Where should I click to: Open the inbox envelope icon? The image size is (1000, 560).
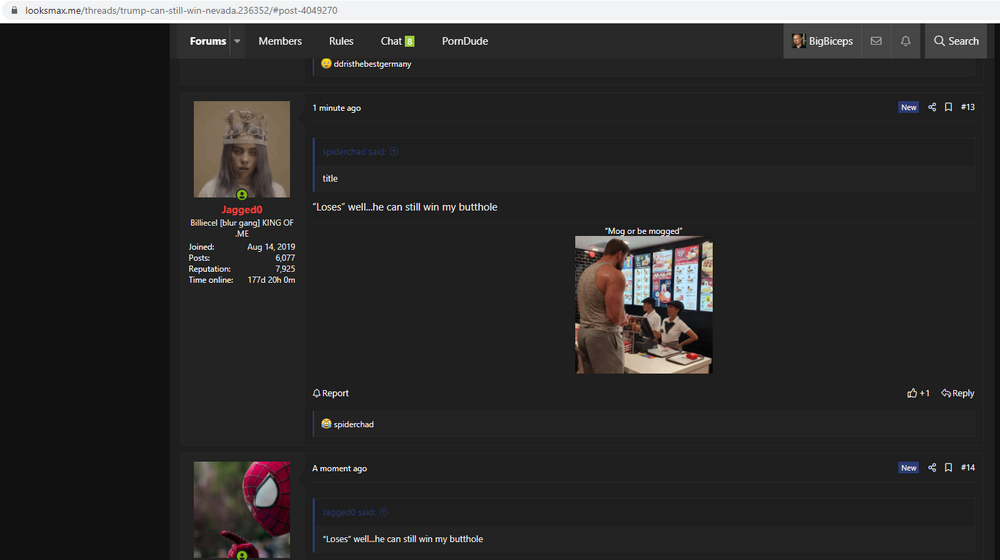point(876,41)
